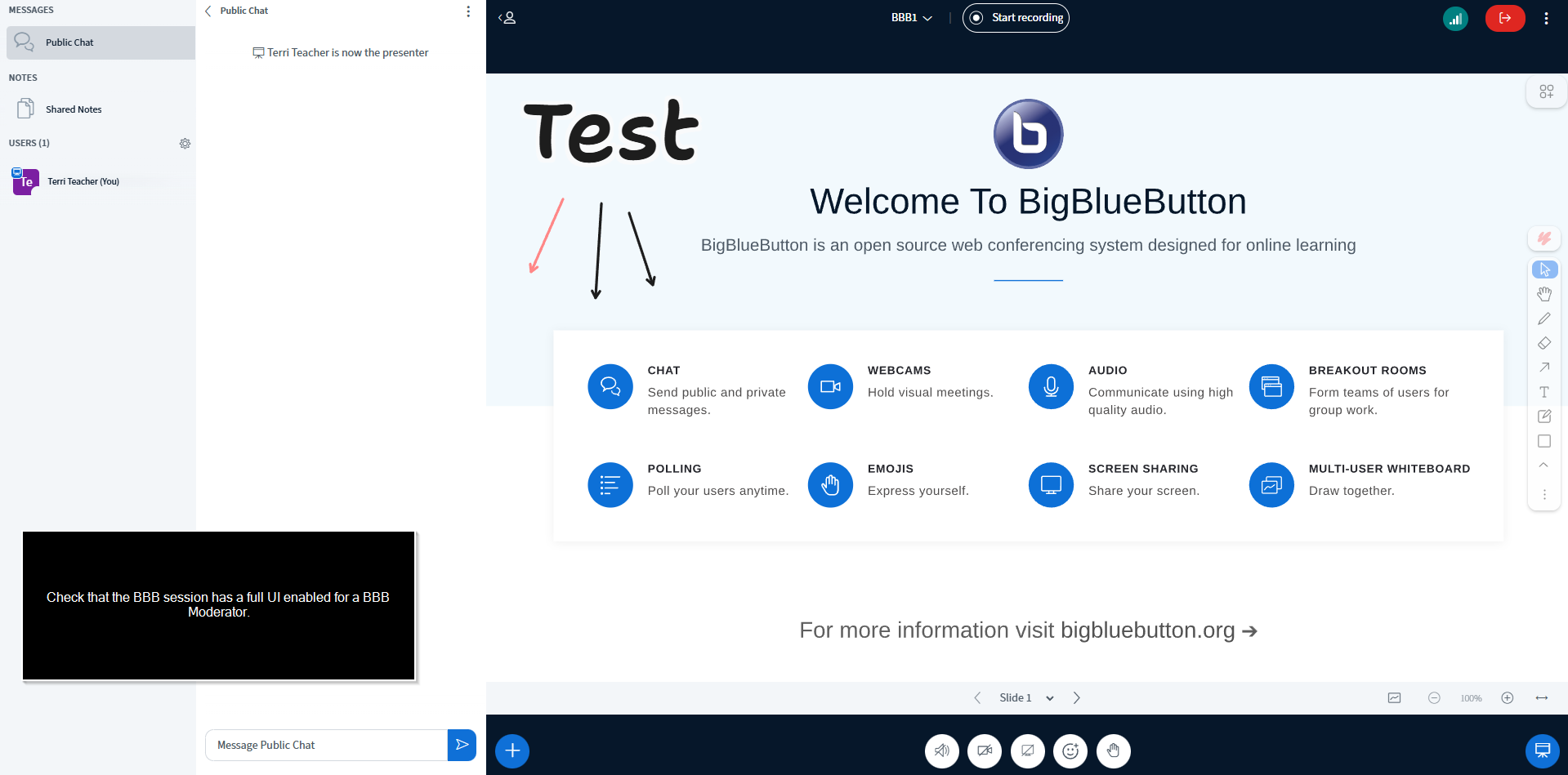Click the Chat feature icon on slide
The height and width of the screenshot is (775, 1568).
(610, 386)
